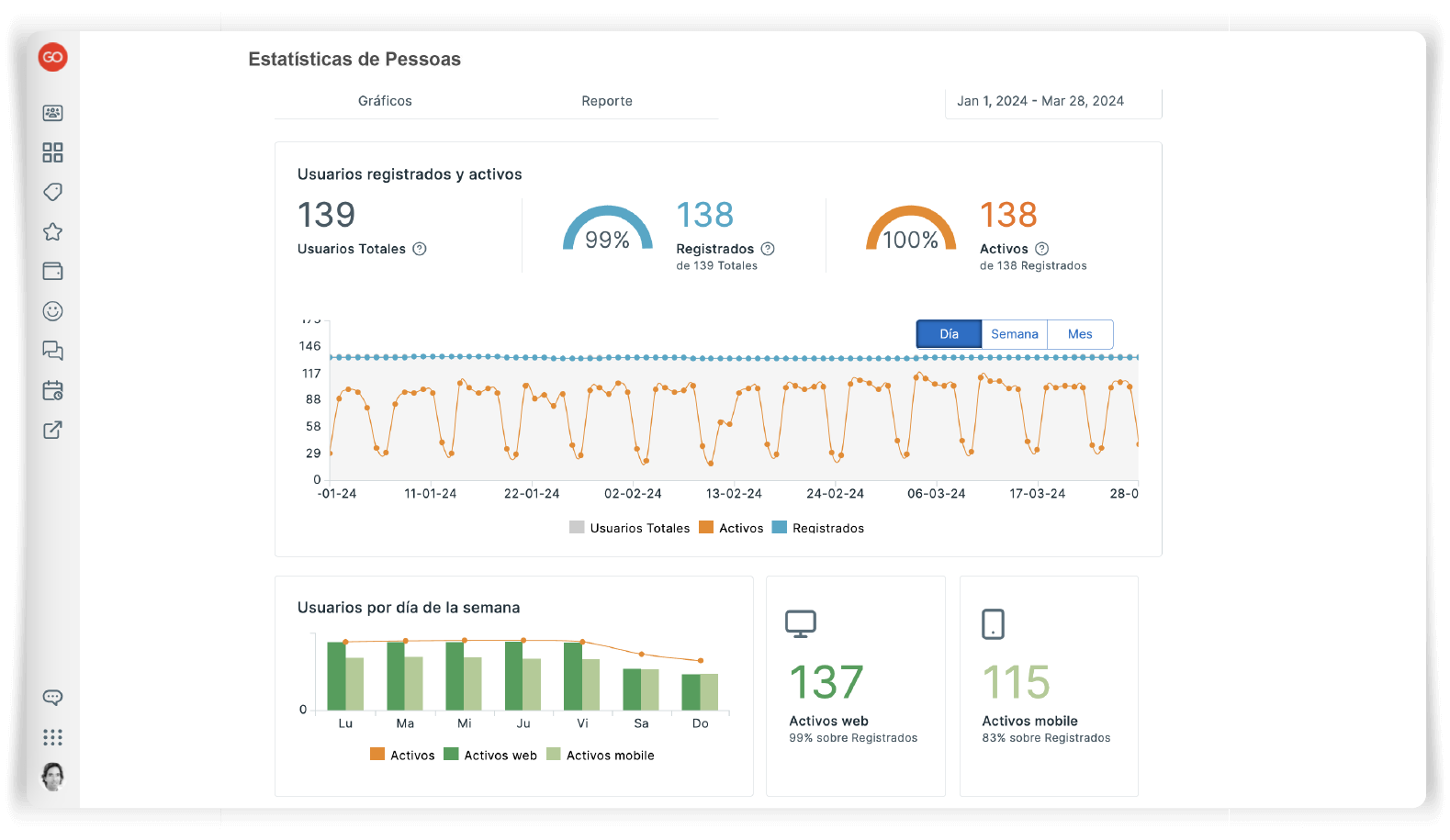Open the Jan 1 - Mar 28 date range picker

click(x=1053, y=103)
